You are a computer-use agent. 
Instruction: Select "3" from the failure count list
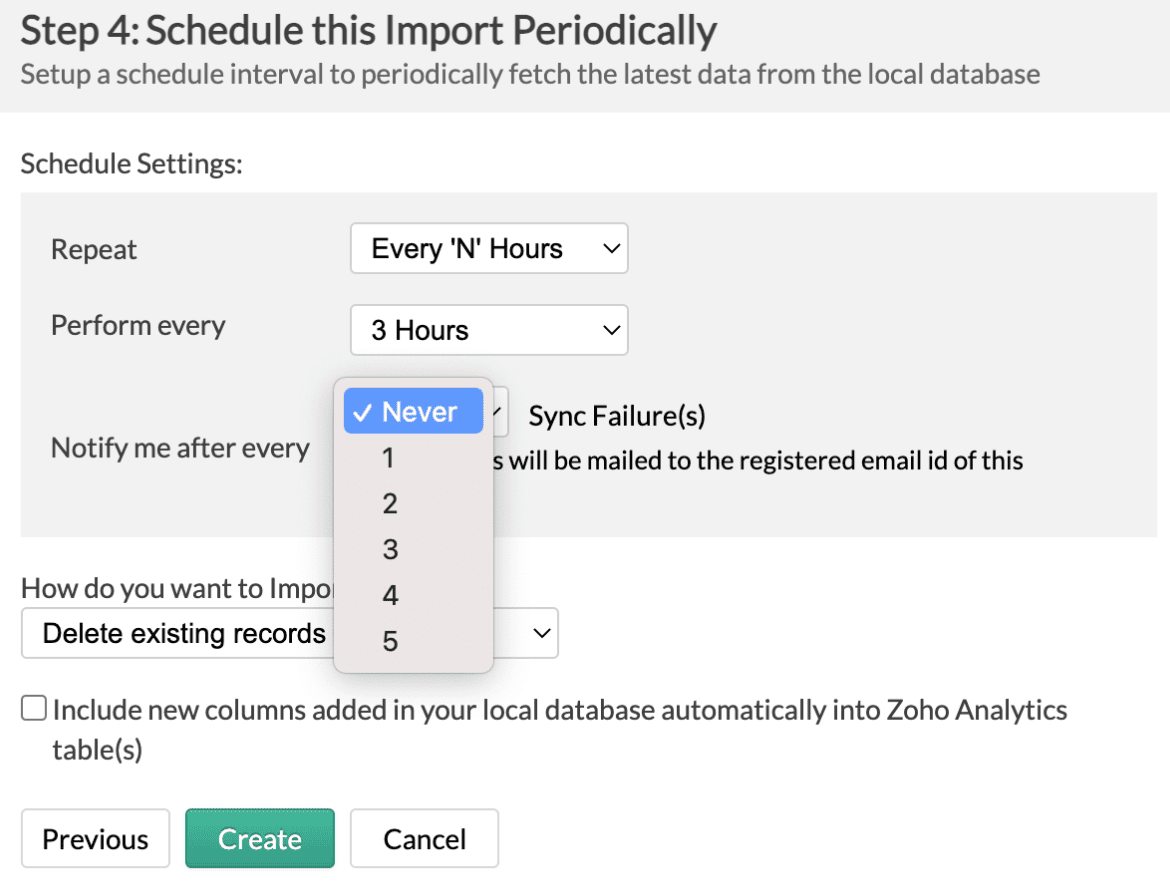[390, 550]
